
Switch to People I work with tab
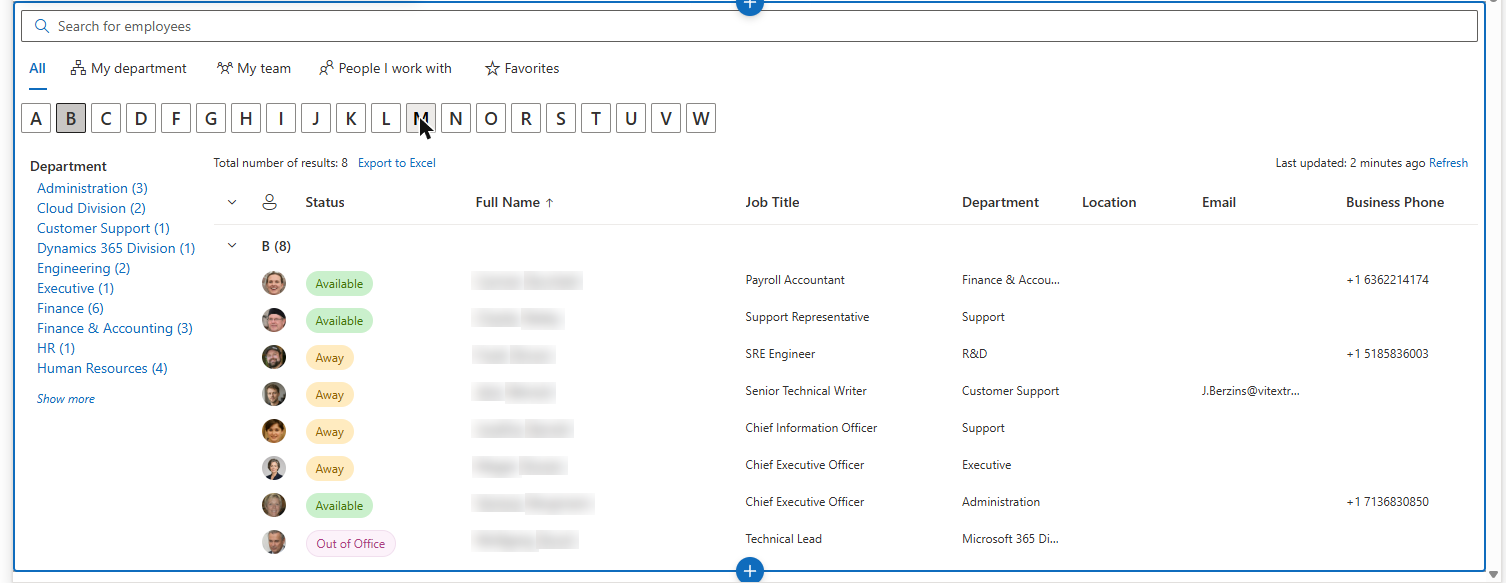click(385, 69)
